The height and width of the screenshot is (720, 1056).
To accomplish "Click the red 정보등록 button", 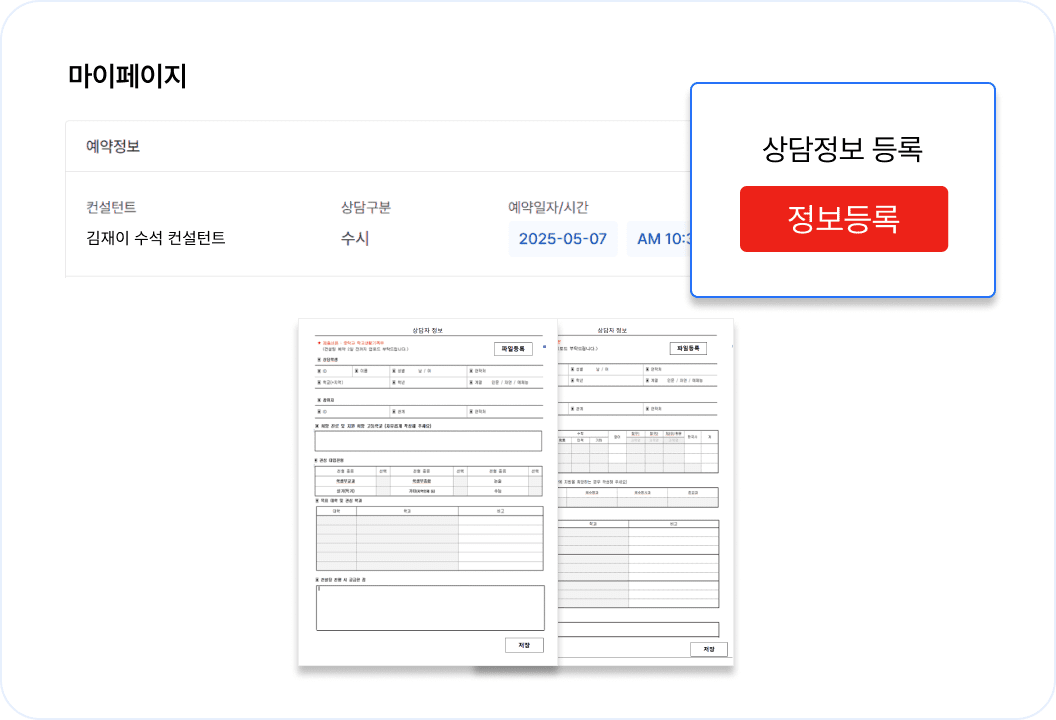I will [844, 219].
